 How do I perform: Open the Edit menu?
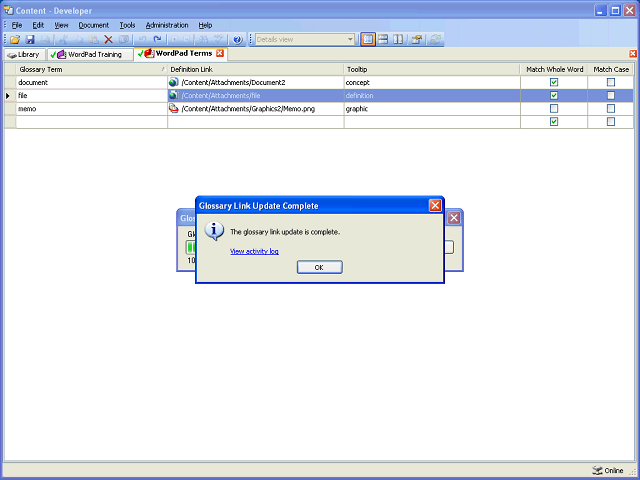(38, 25)
